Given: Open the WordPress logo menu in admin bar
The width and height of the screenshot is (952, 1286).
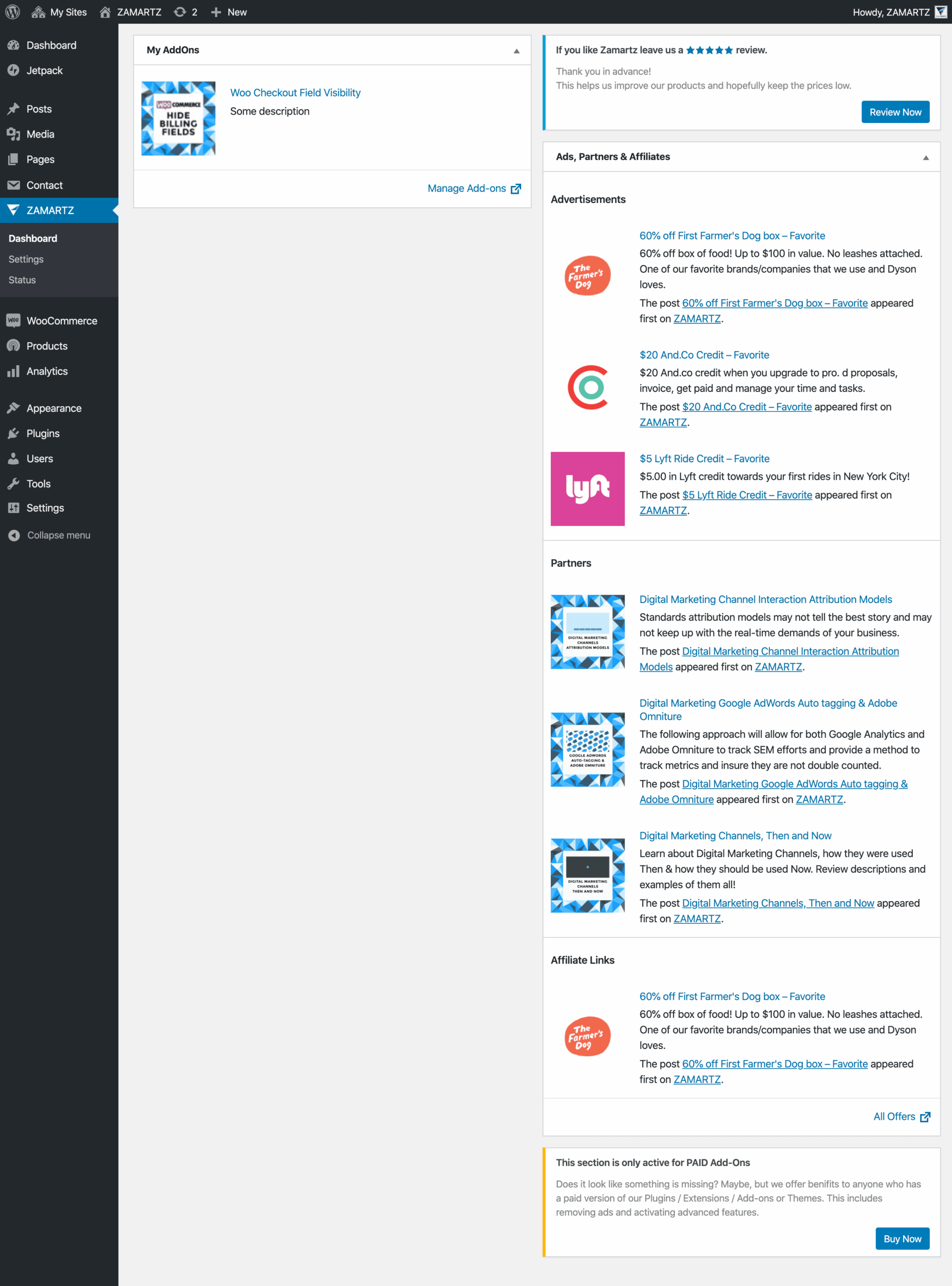Looking at the screenshot, I should point(12,12).
